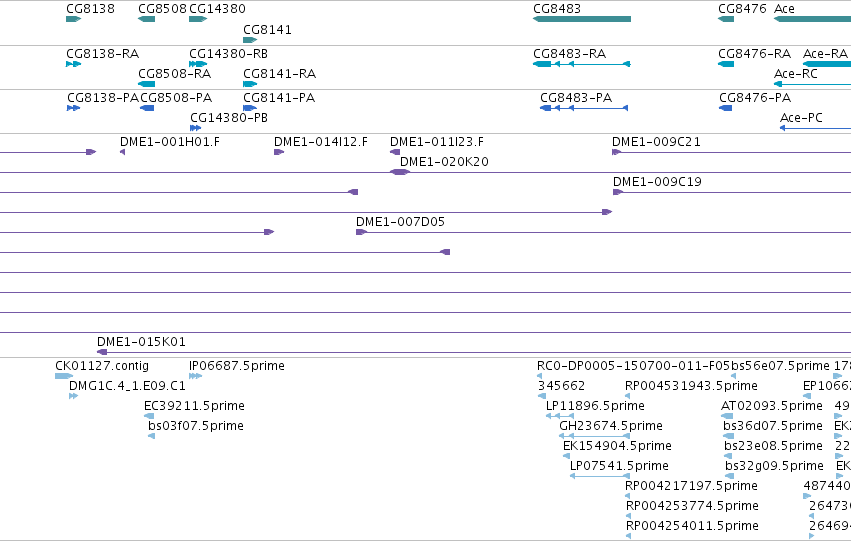Click CG8508-PA protein label

click(176, 98)
